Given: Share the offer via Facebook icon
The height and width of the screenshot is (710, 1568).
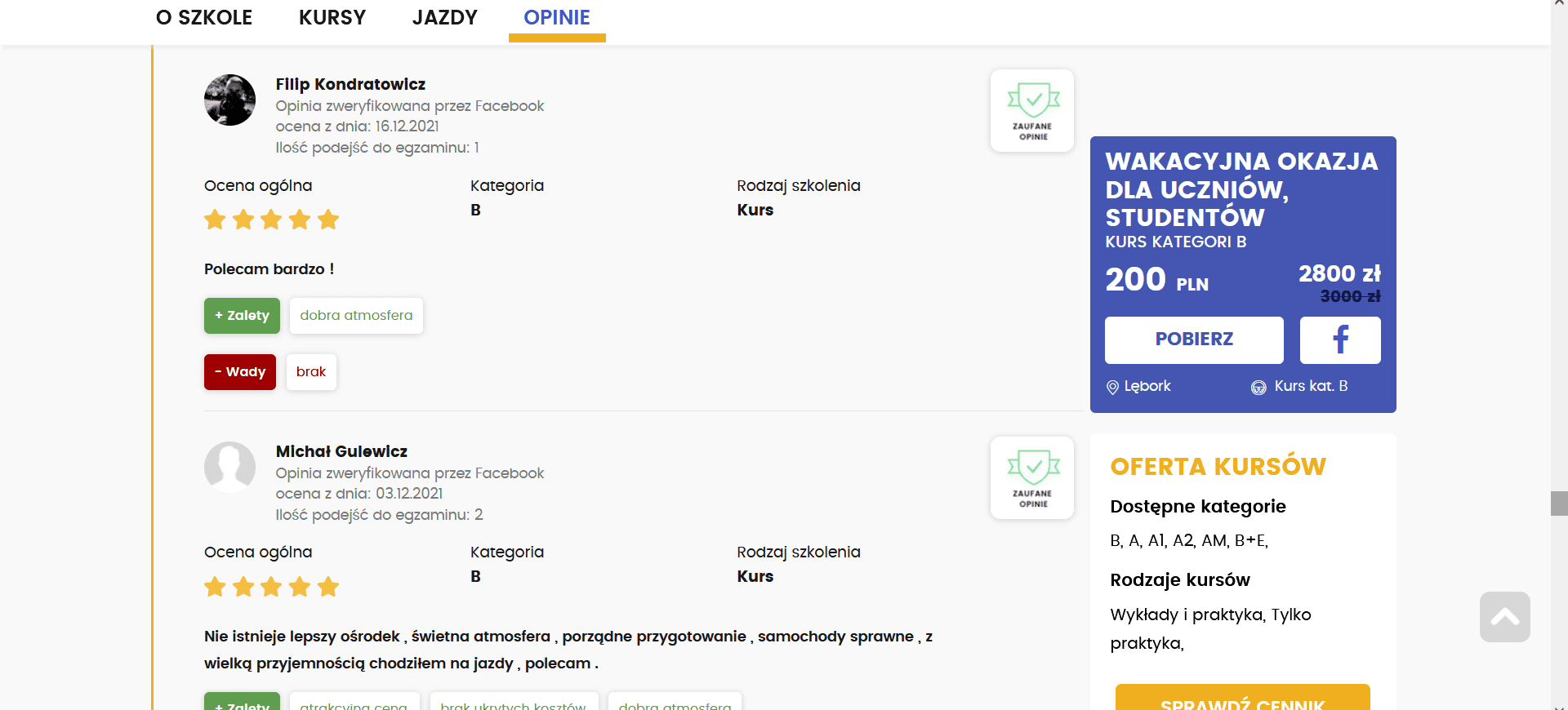Looking at the screenshot, I should coord(1339,339).
